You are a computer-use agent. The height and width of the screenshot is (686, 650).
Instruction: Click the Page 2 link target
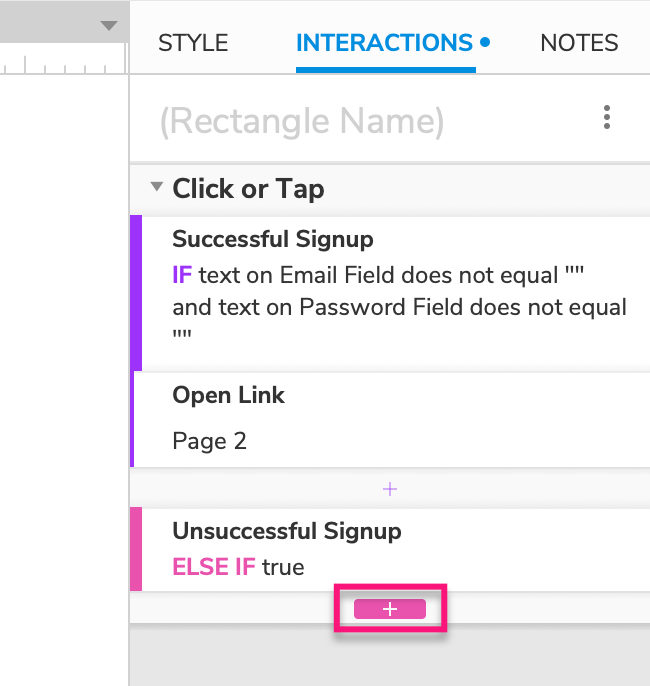210,441
